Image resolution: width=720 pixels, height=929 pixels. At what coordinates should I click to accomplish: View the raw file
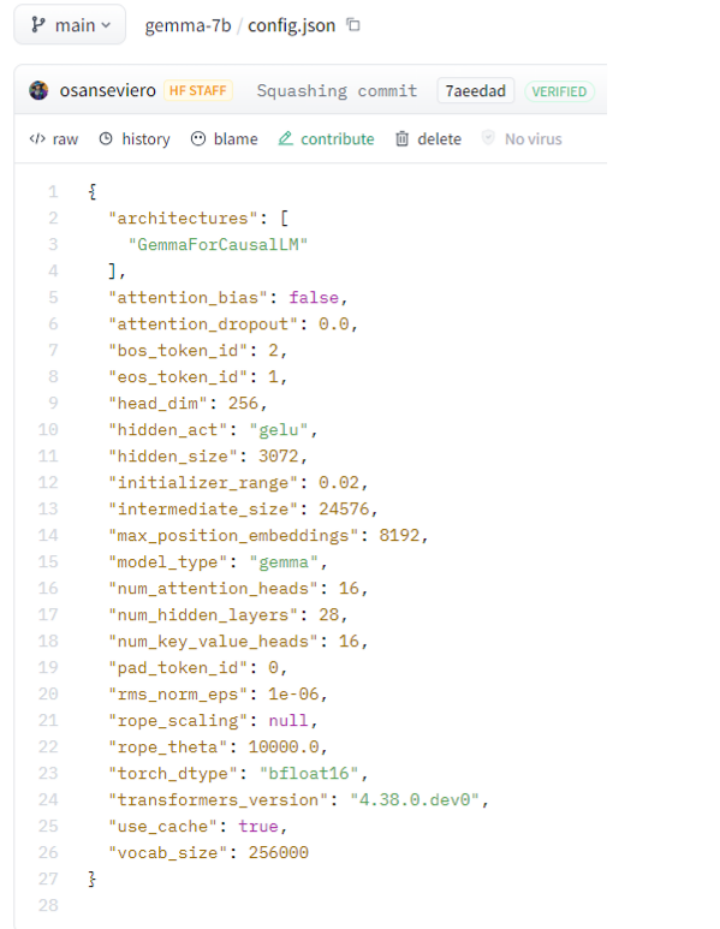click(54, 139)
